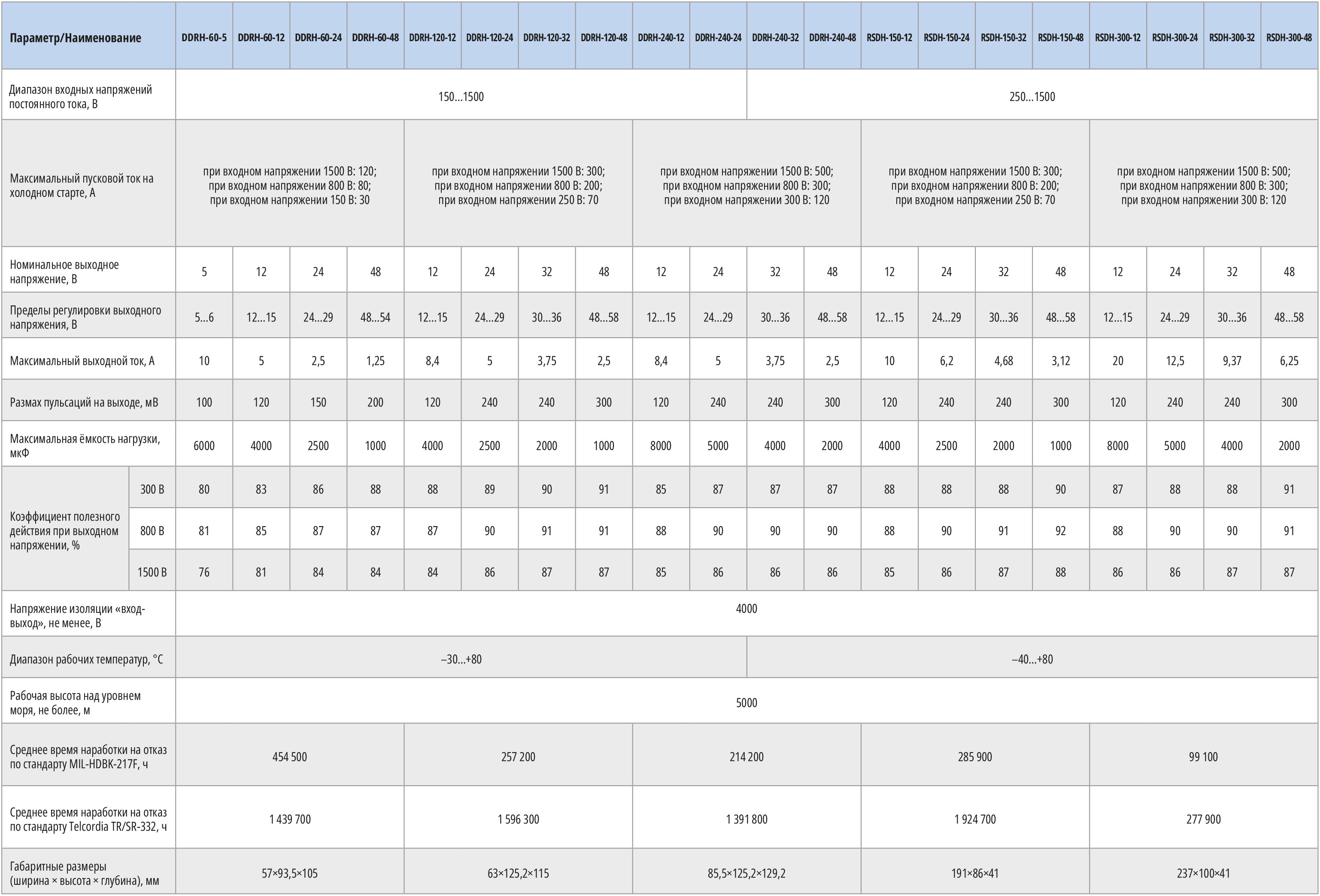
Task: Select the RSDH-300-32 column header
Action: (x=1232, y=35)
